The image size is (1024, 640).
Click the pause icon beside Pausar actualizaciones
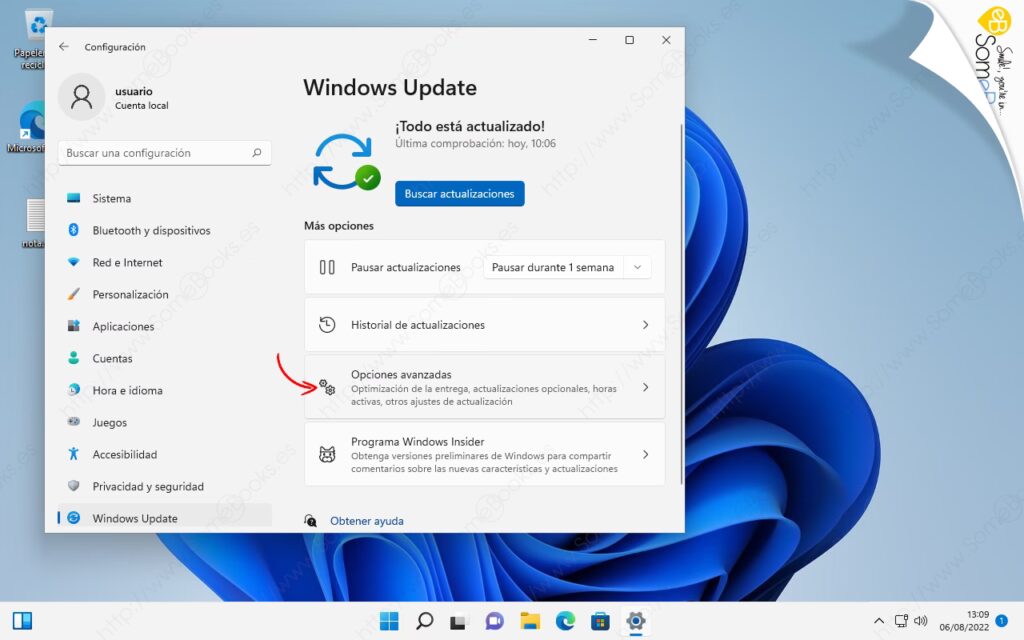(326, 267)
